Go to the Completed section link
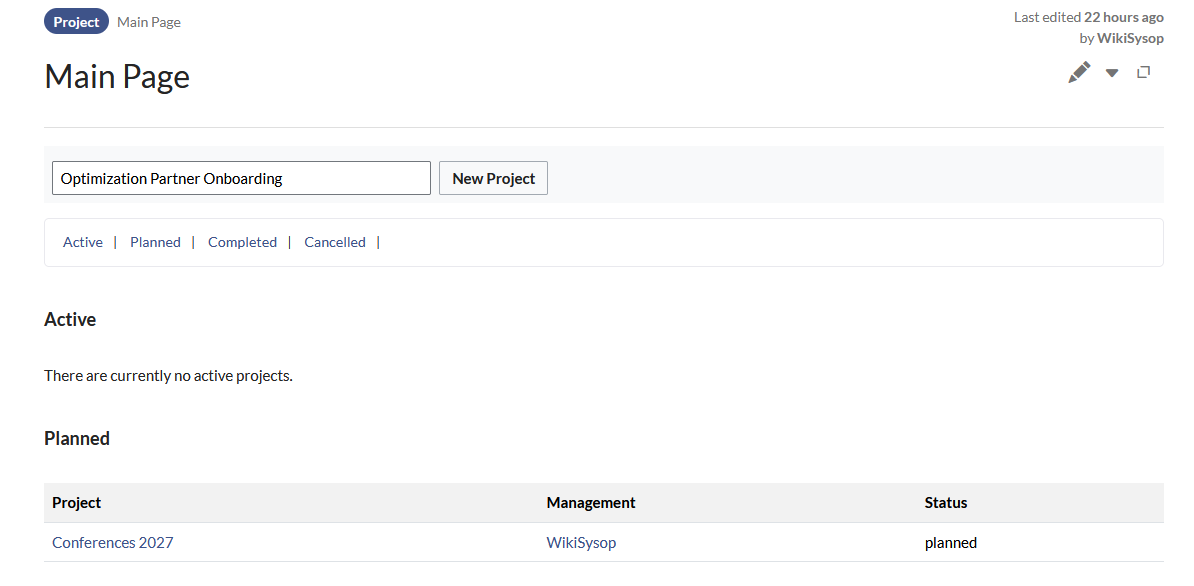1194x586 pixels. click(242, 242)
